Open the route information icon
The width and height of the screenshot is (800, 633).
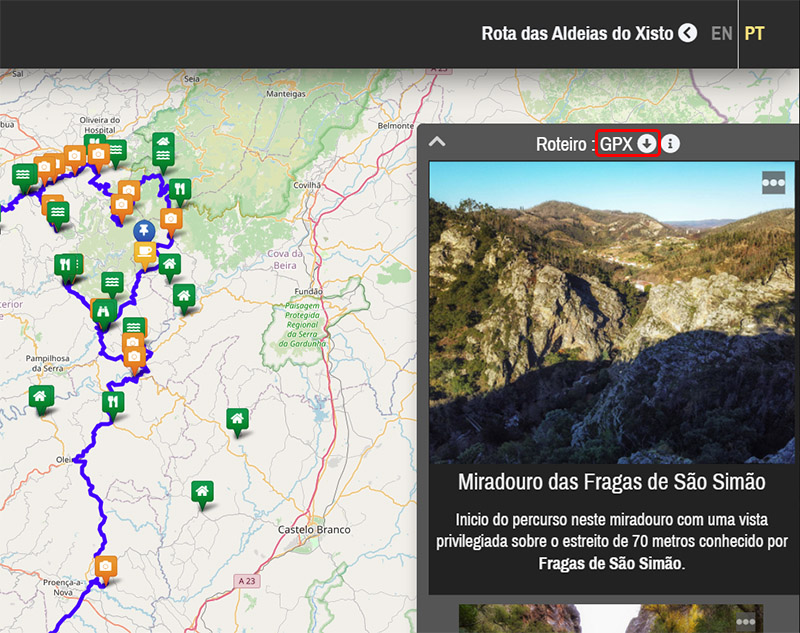pyautogui.click(x=671, y=144)
